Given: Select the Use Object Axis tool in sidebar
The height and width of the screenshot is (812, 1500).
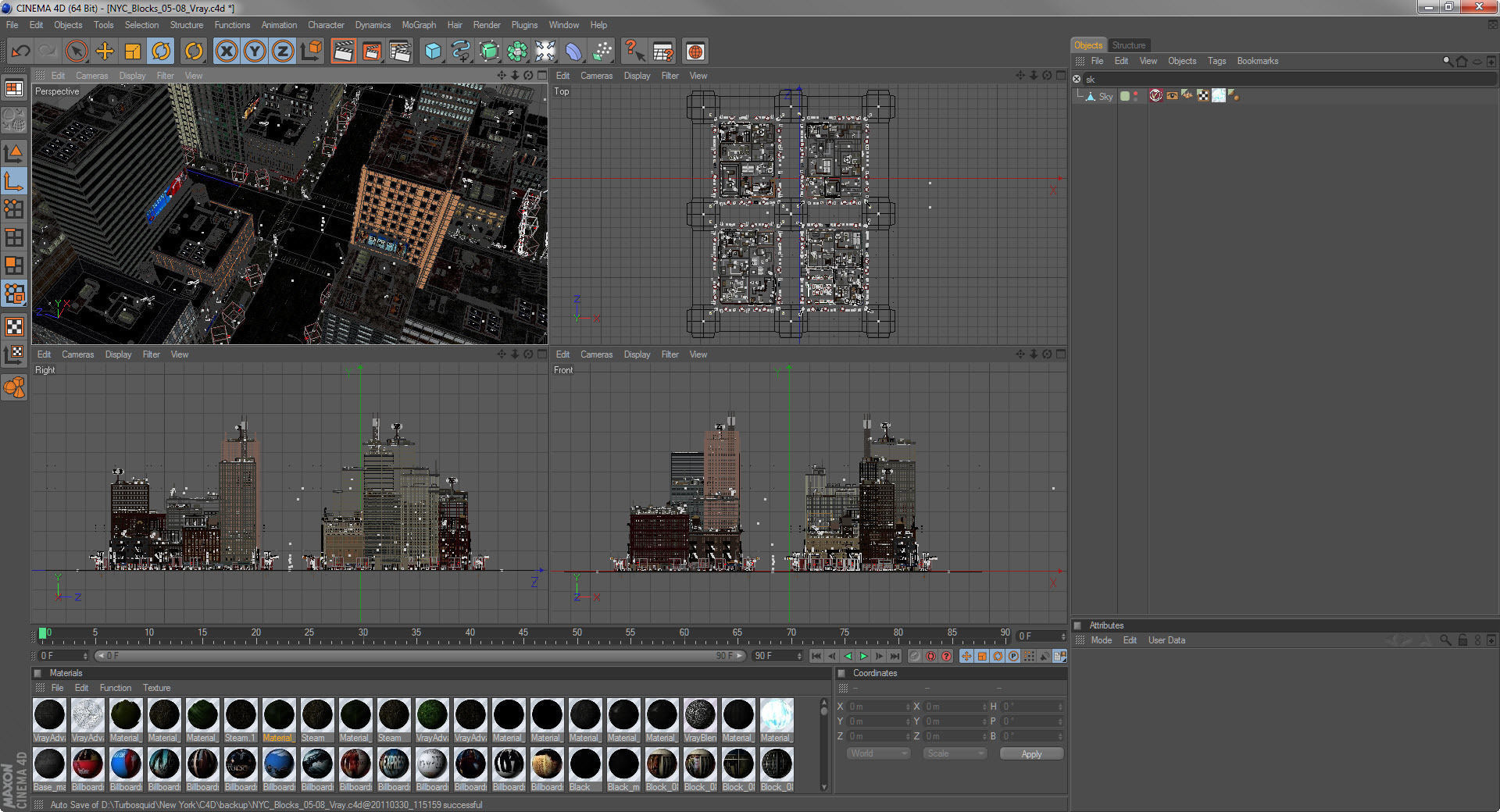Looking at the screenshot, I should (x=14, y=181).
